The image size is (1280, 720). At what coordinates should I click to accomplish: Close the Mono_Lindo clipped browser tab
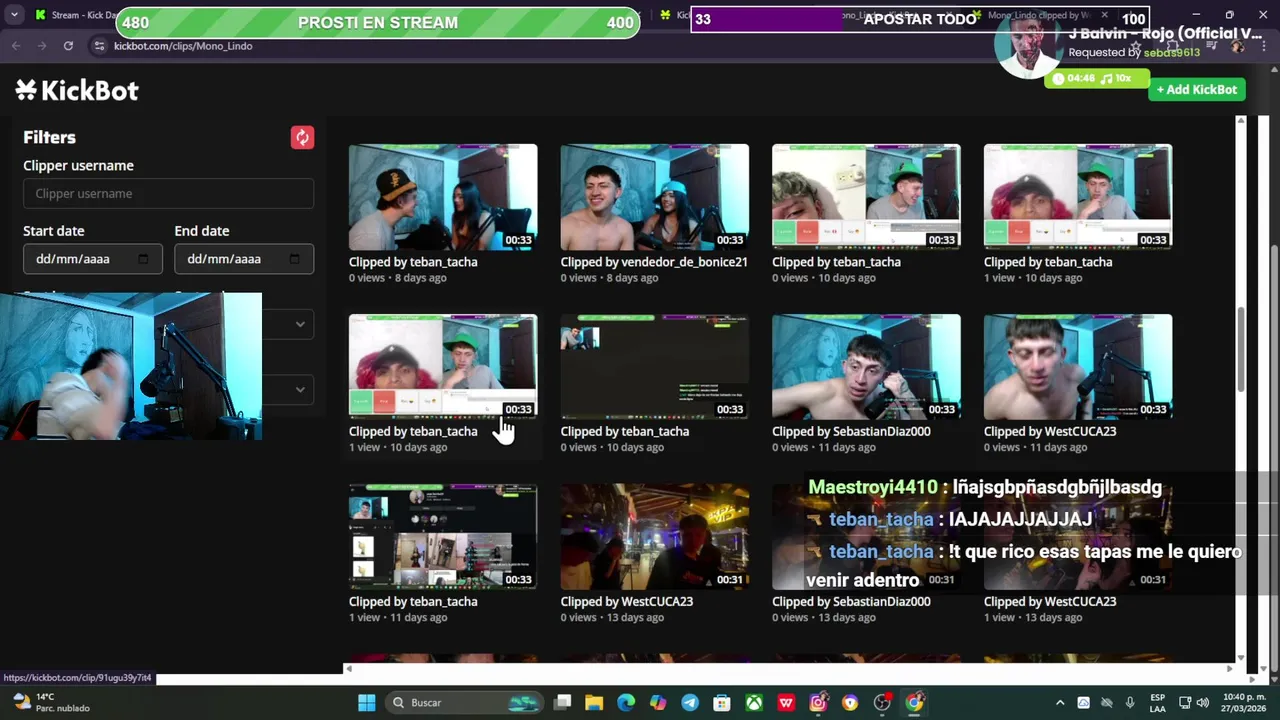pos(1105,15)
